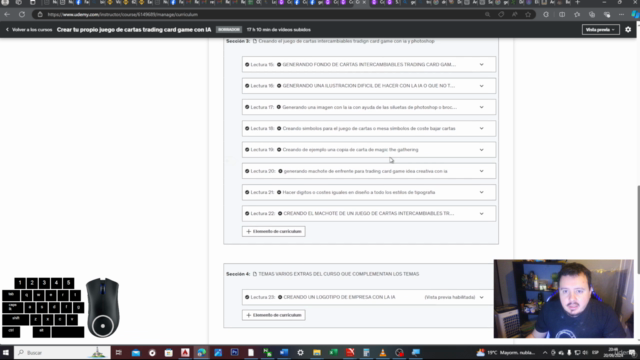The width and height of the screenshot is (640, 360).
Task: Expand Lectura 21 chevron
Action: (x=482, y=192)
